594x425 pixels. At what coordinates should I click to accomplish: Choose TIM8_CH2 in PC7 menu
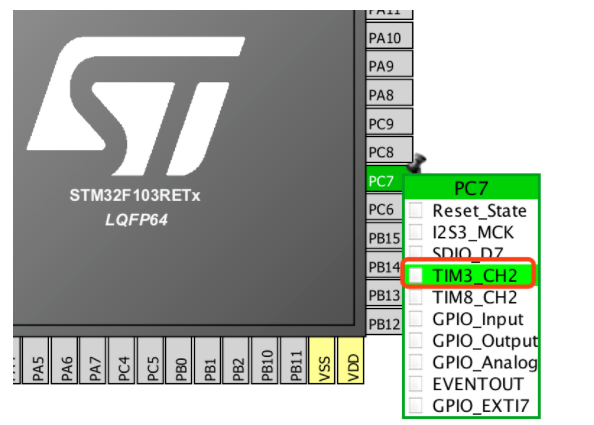coord(471,297)
